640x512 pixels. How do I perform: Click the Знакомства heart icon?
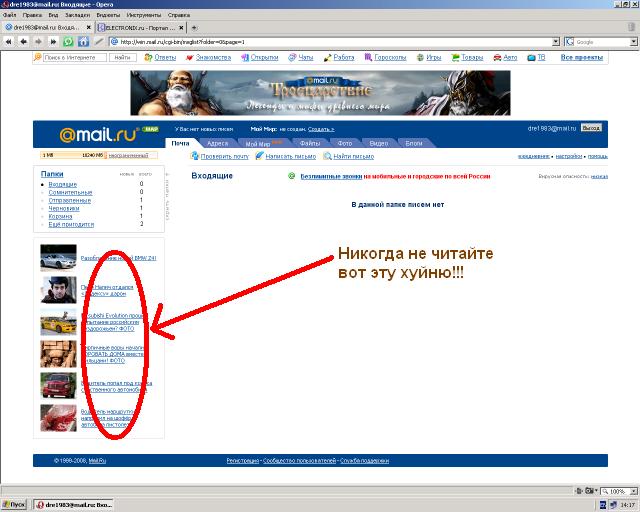(x=189, y=58)
